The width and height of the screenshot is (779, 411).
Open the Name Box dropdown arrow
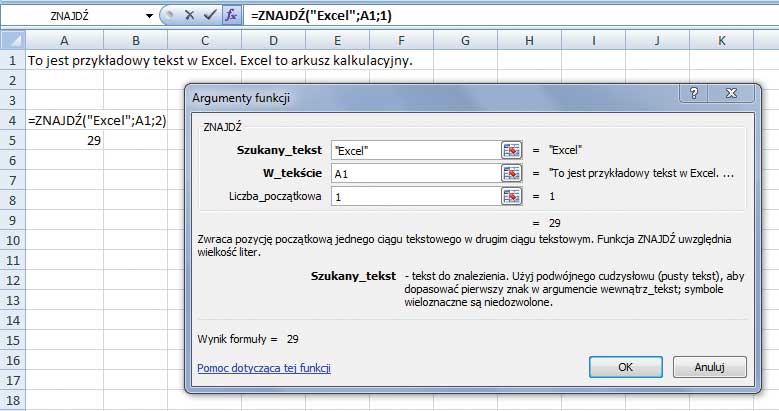point(150,16)
